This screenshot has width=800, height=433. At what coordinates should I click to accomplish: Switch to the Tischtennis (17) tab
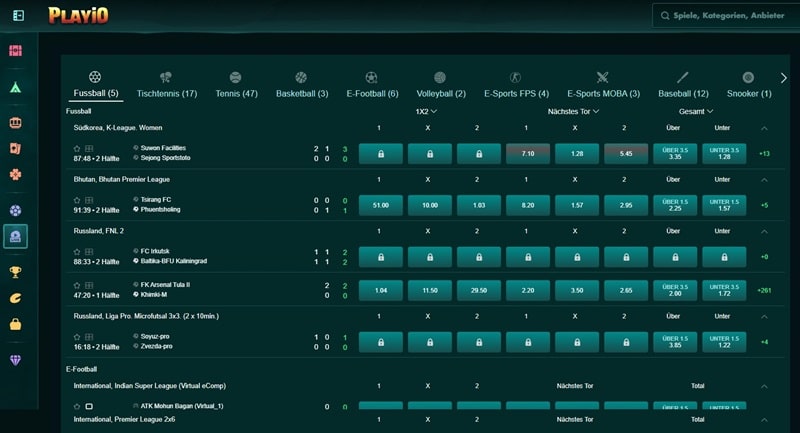pyautogui.click(x=167, y=85)
